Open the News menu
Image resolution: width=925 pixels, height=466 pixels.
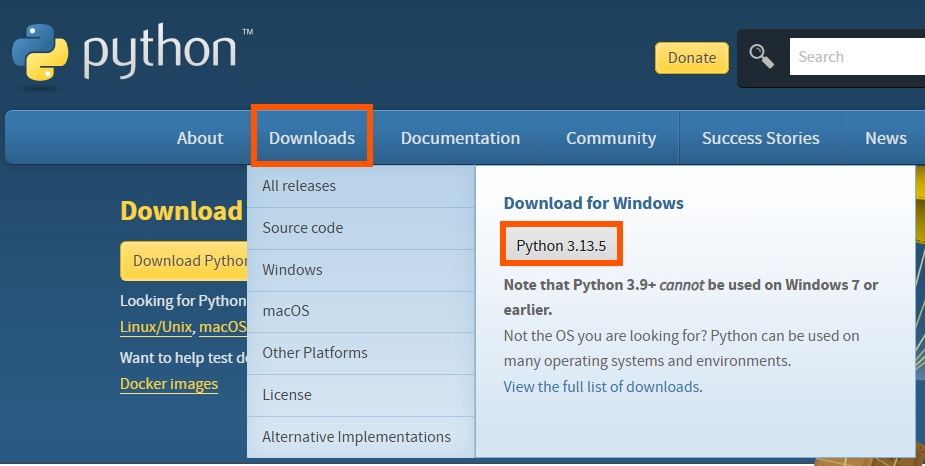coord(885,138)
